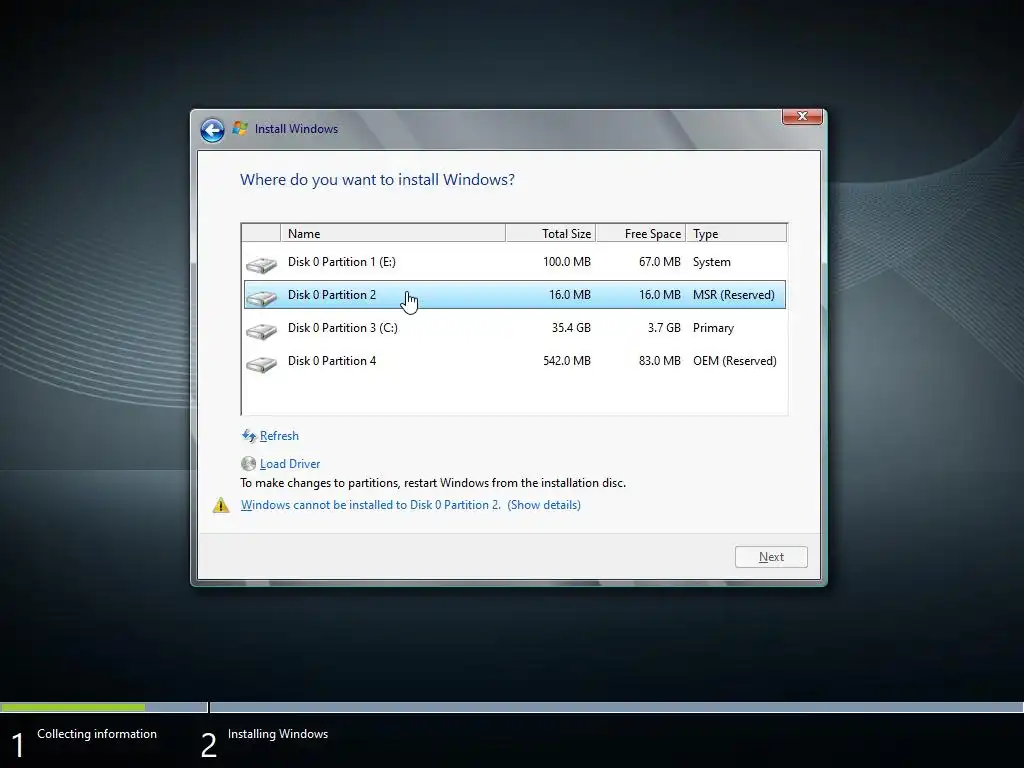Click the OEM (Reserved) type cell
Image resolution: width=1024 pixels, height=768 pixels.
(735, 360)
